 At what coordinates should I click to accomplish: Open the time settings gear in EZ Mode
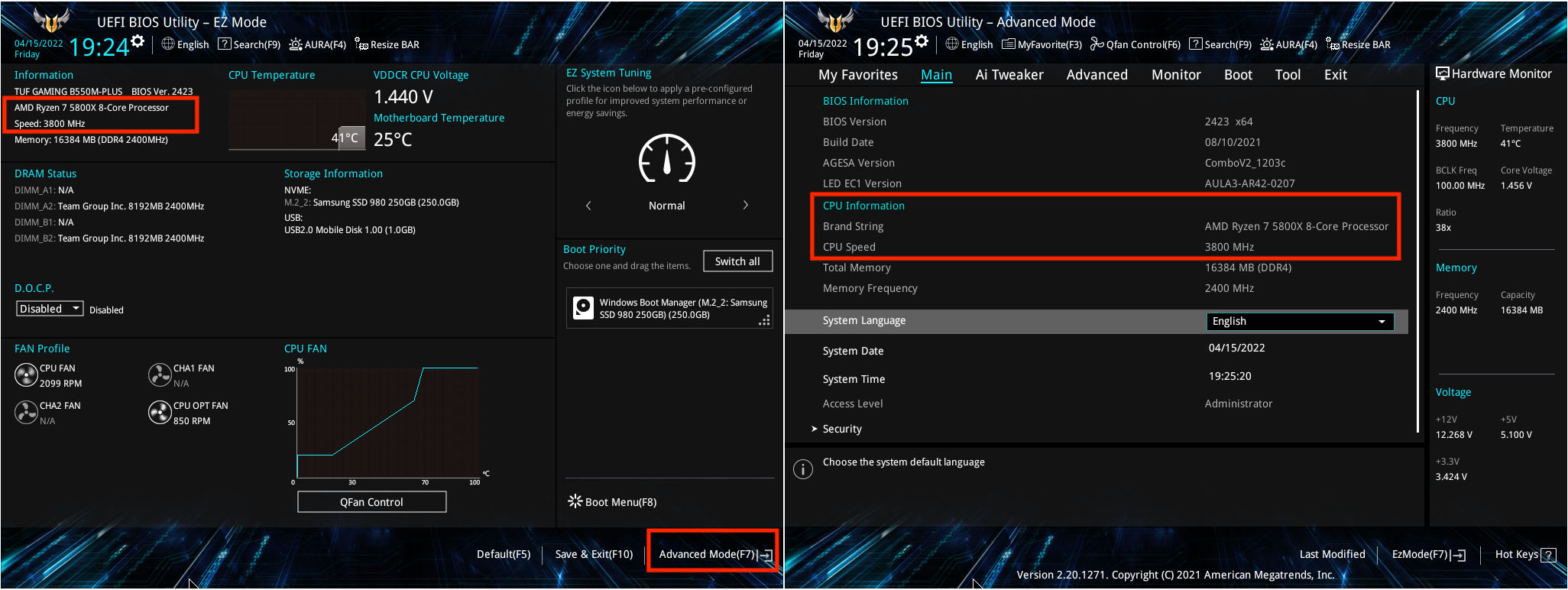[138, 41]
